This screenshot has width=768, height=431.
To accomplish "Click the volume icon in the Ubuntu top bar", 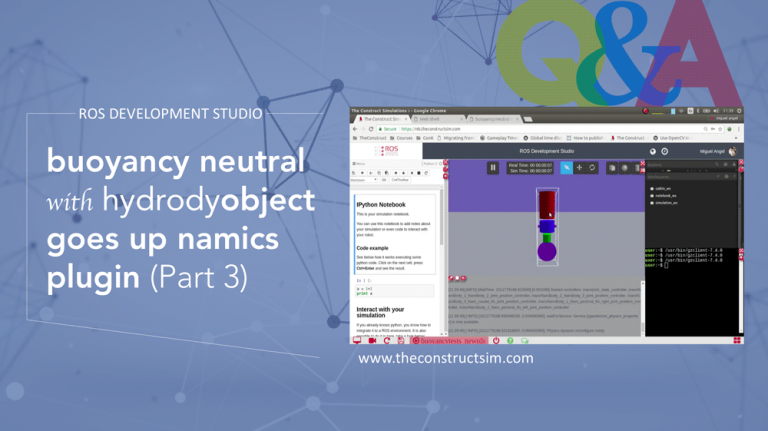I will click(716, 111).
